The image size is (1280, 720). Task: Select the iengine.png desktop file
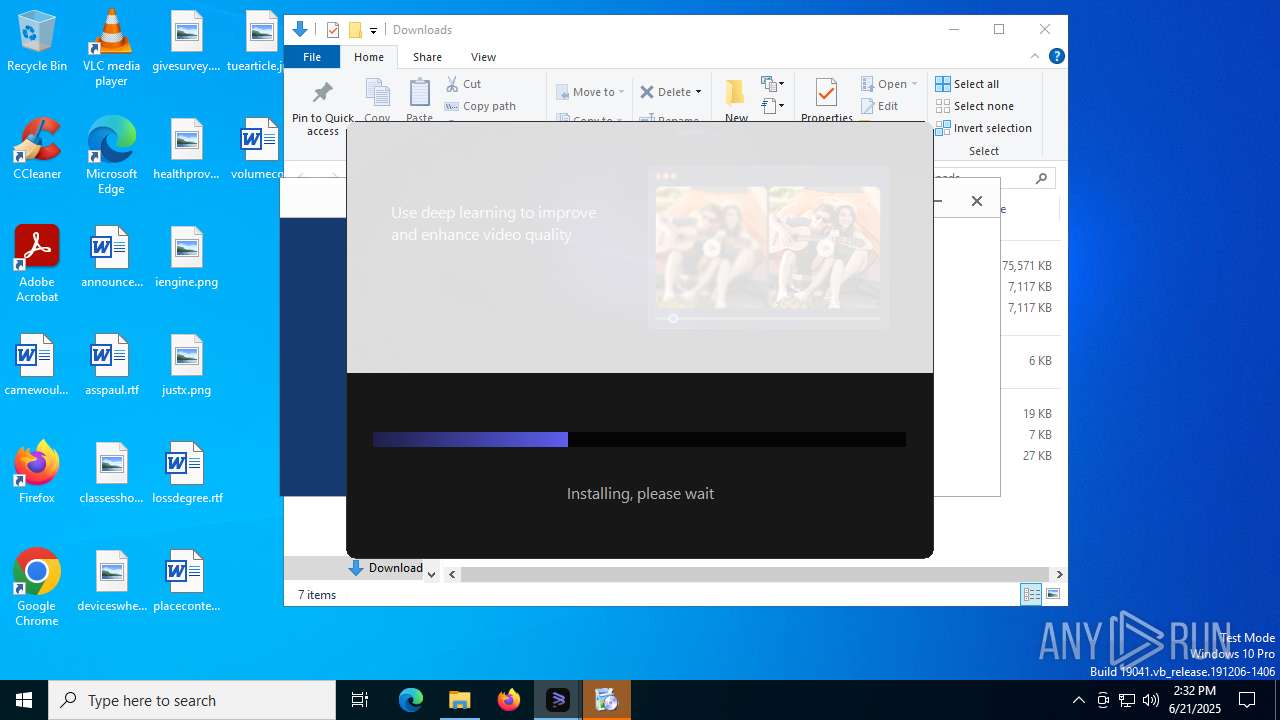187,257
